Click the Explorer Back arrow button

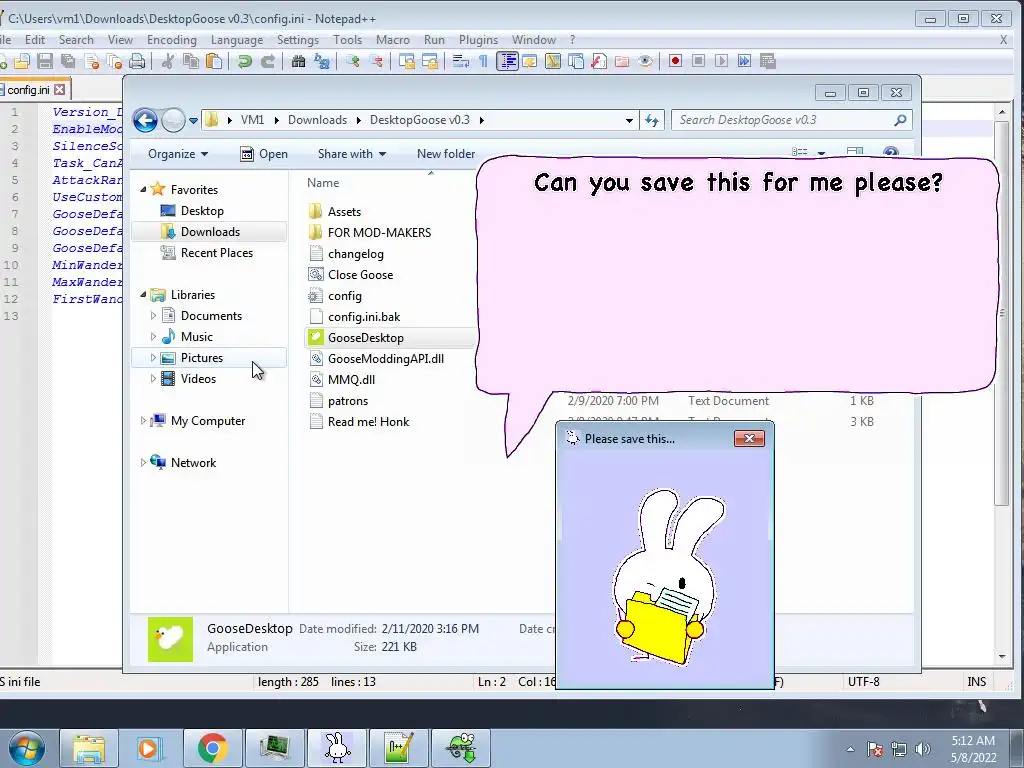(x=145, y=120)
